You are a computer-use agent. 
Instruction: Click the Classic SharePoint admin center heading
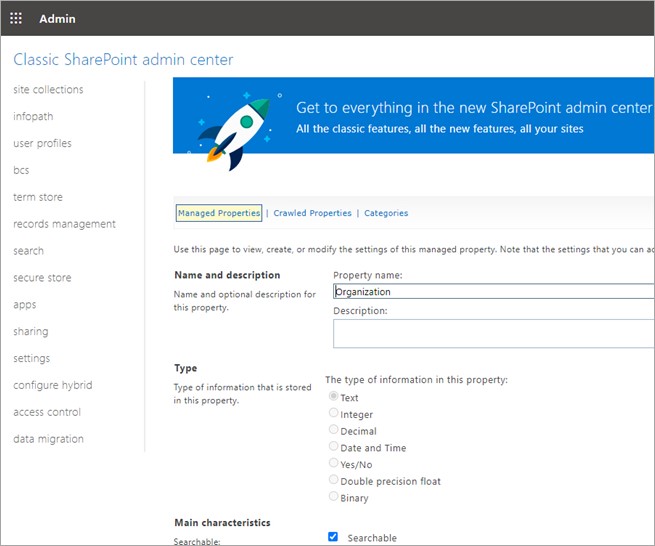click(x=123, y=60)
